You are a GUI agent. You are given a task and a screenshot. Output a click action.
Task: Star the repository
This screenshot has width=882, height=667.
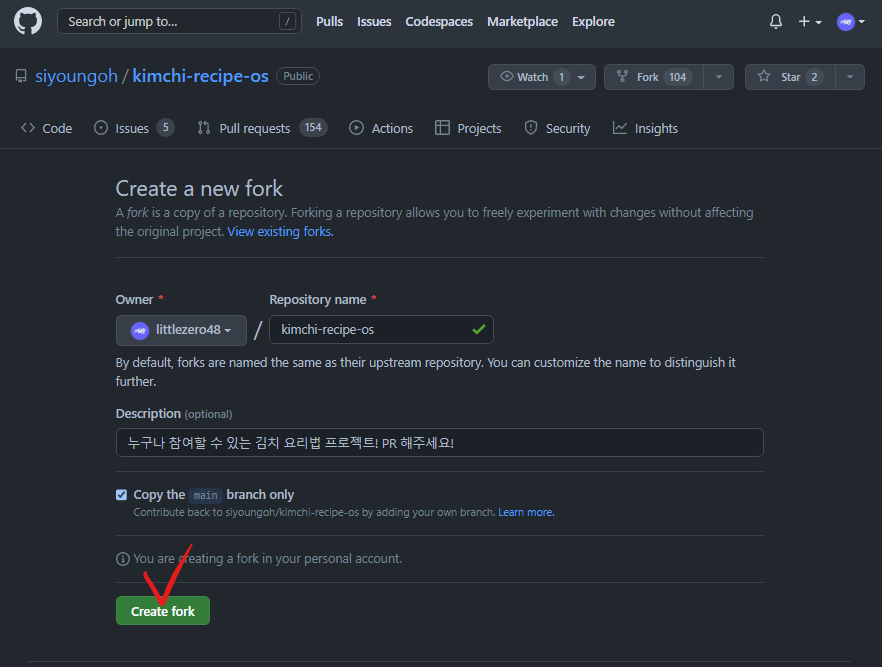coord(790,77)
